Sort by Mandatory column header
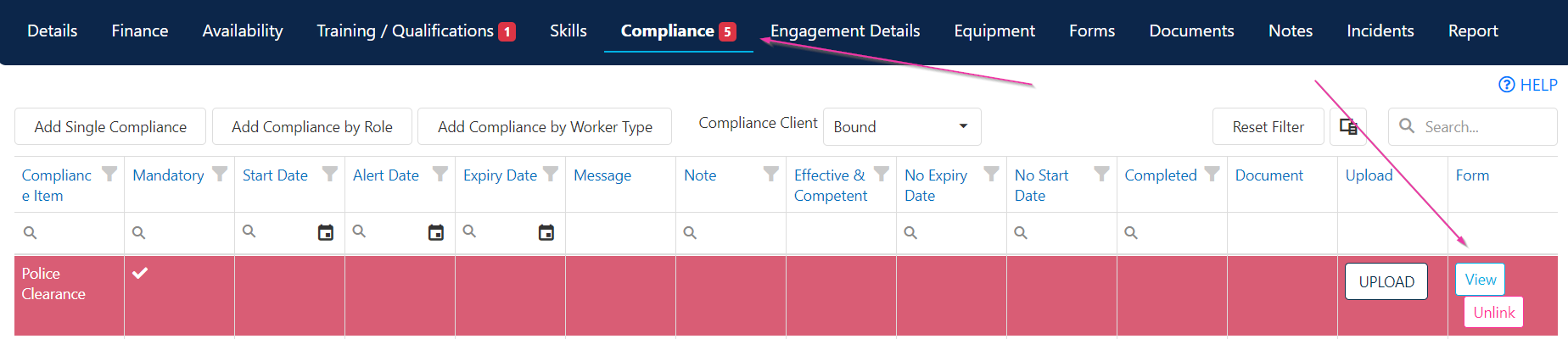Screen dimensions: 1568x339 pos(168,175)
